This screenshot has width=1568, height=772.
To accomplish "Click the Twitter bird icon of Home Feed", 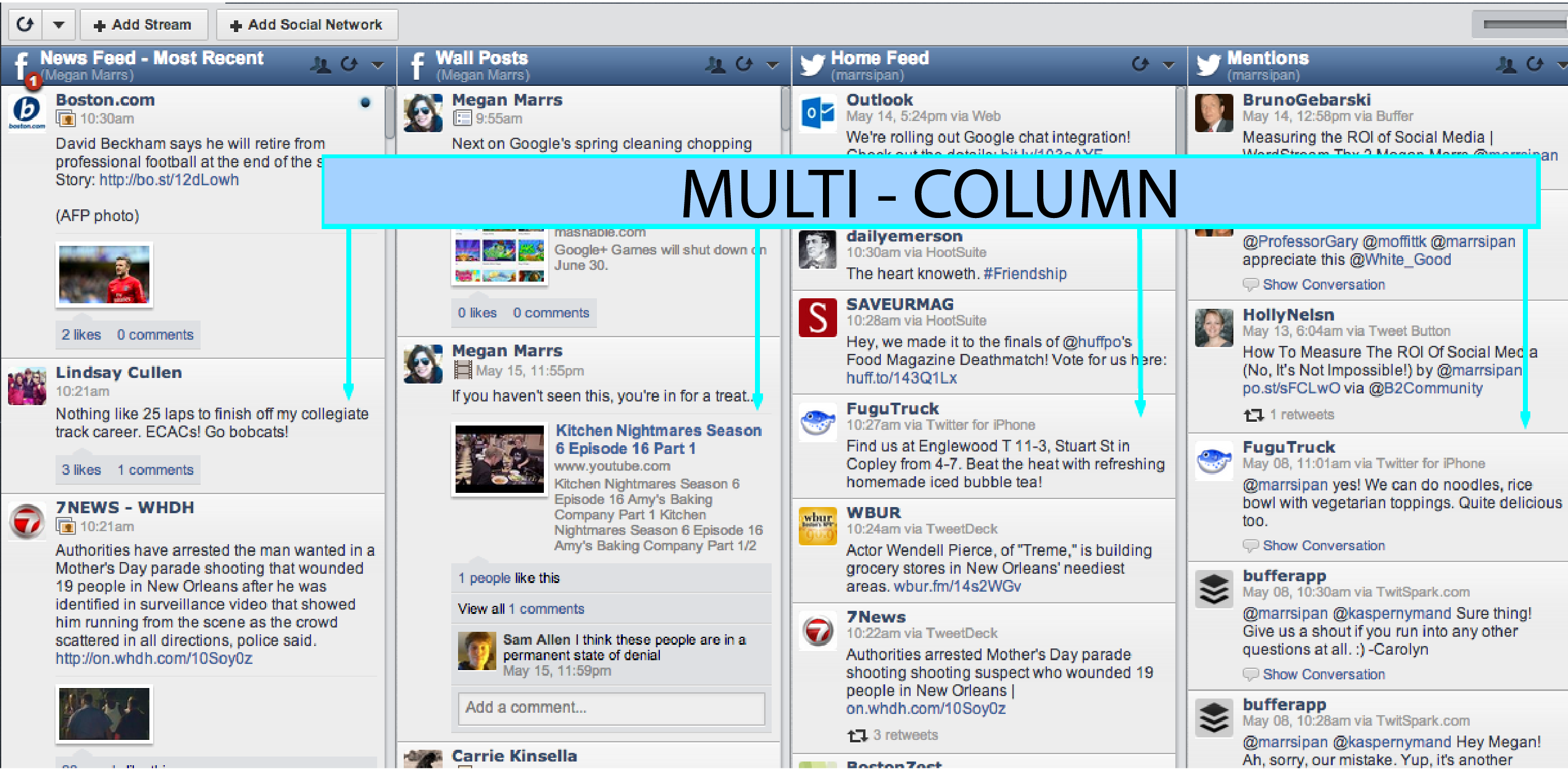I will point(812,65).
